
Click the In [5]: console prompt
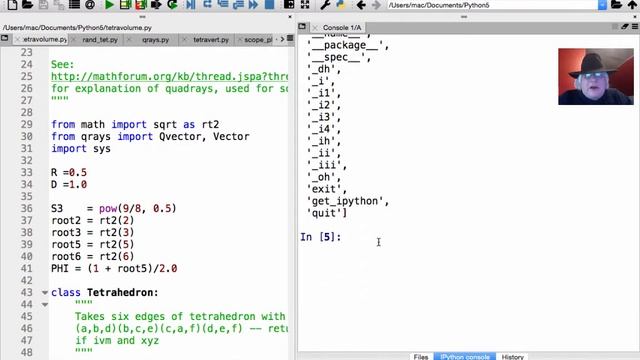click(321, 237)
